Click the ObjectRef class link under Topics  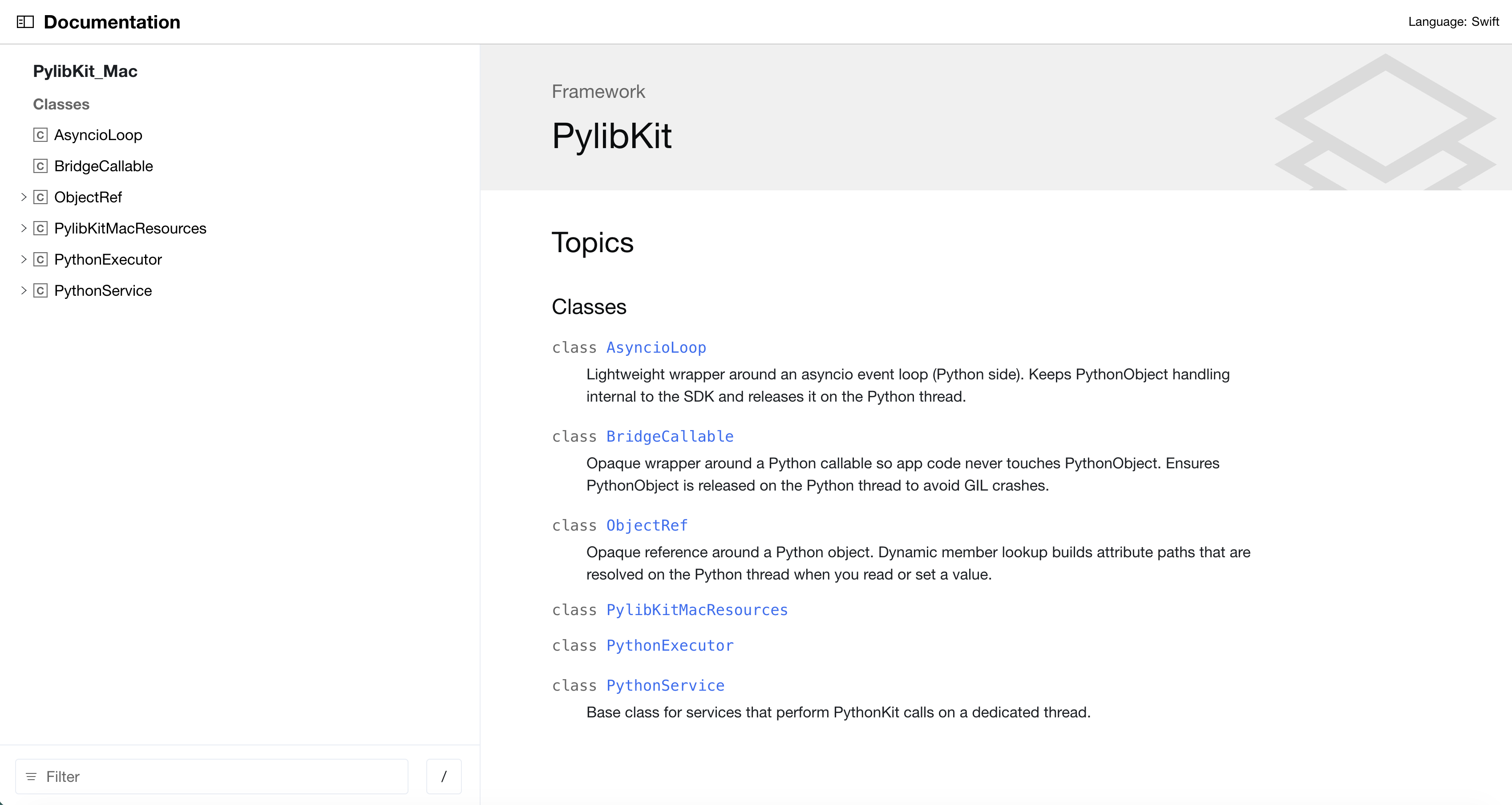pyautogui.click(x=646, y=525)
